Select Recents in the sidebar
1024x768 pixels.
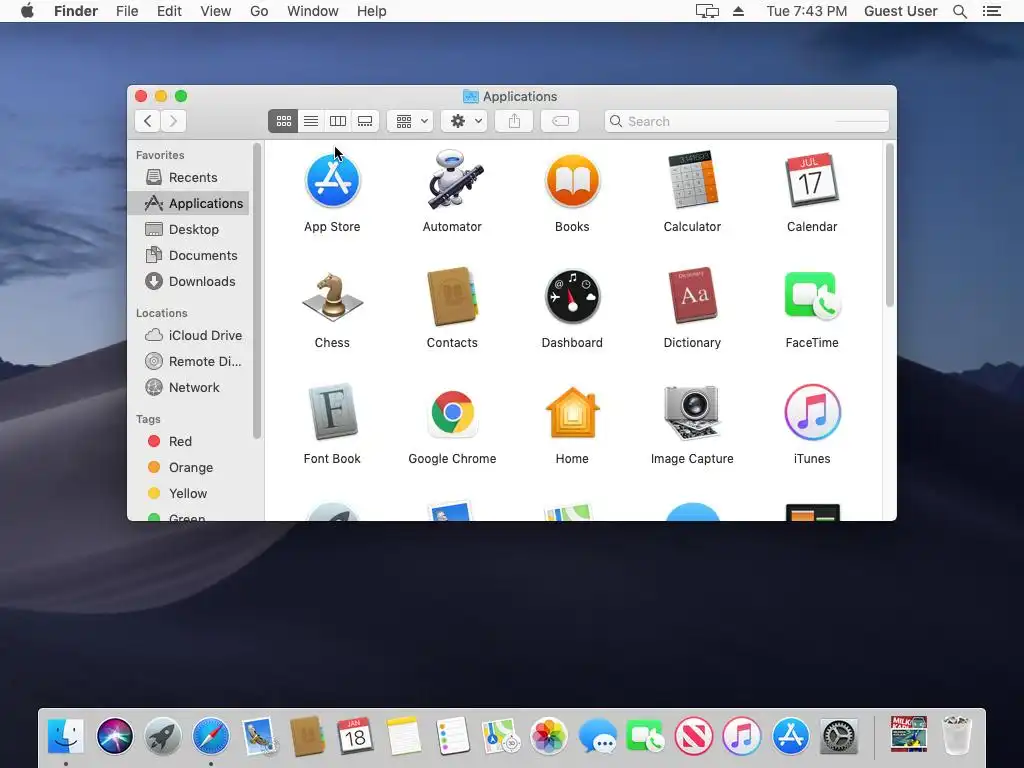coord(188,178)
